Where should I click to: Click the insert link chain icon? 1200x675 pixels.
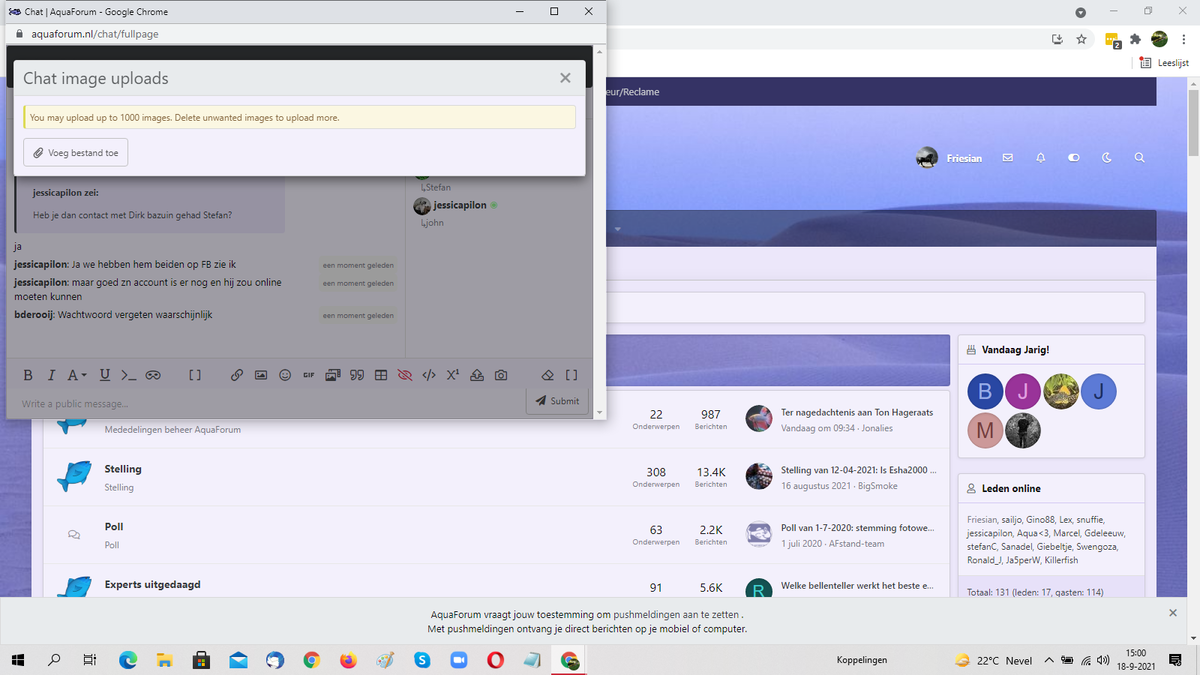237,375
